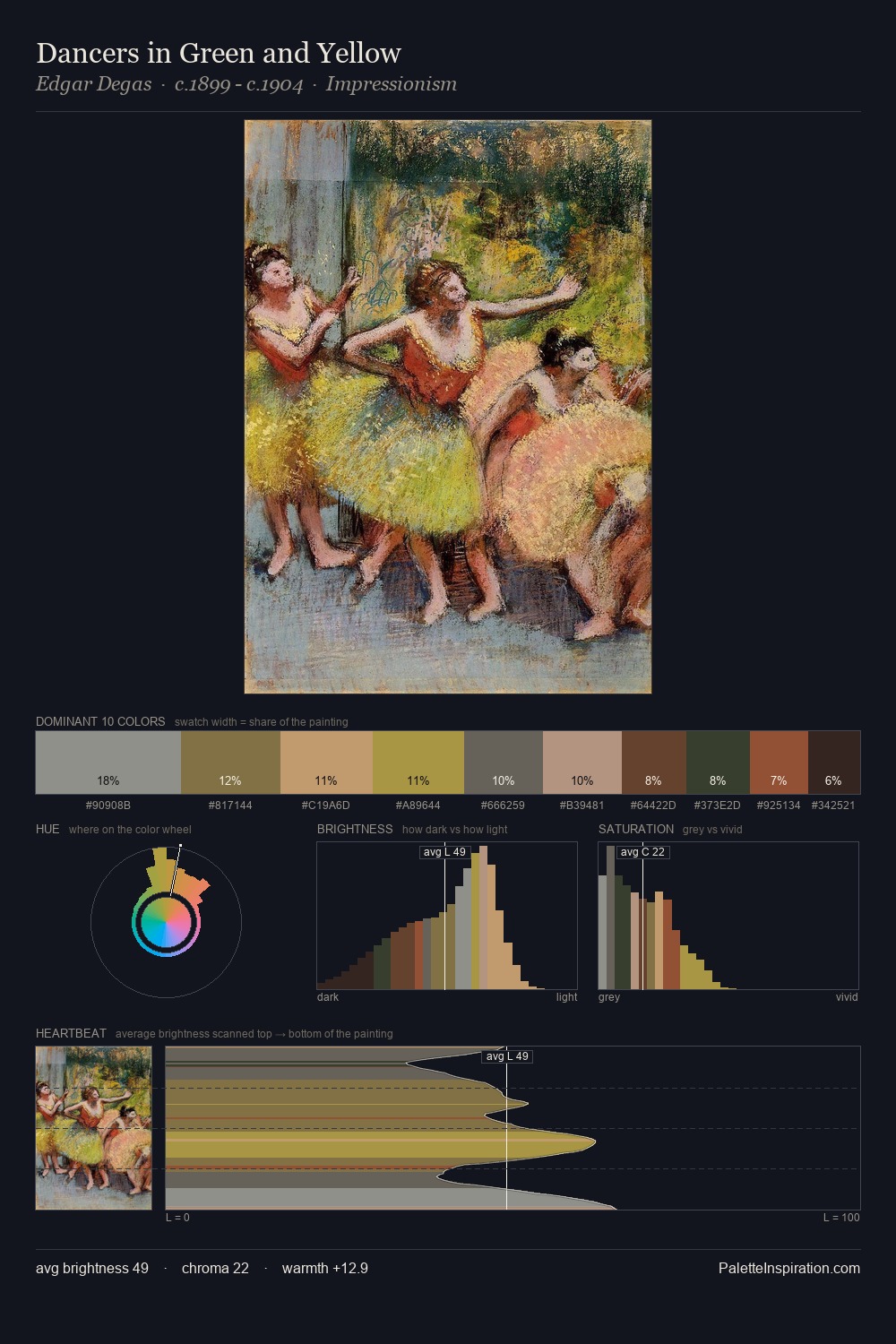Click the saturation avg C 22 label
This screenshot has width=896, height=1344.
pyautogui.click(x=642, y=852)
